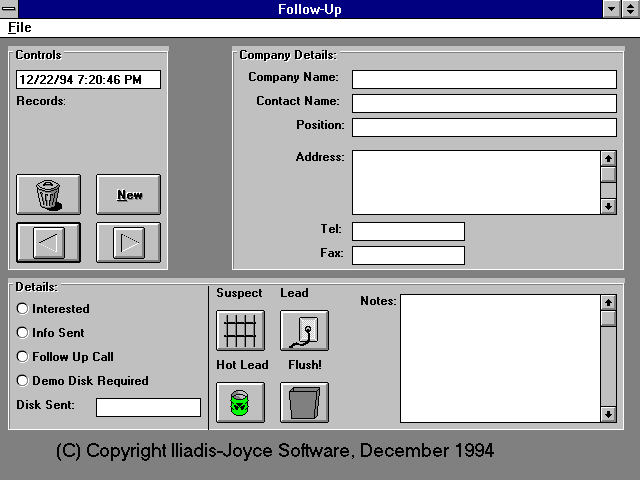Go to next record with right arrow
This screenshot has height=480, width=640.
coord(128,241)
